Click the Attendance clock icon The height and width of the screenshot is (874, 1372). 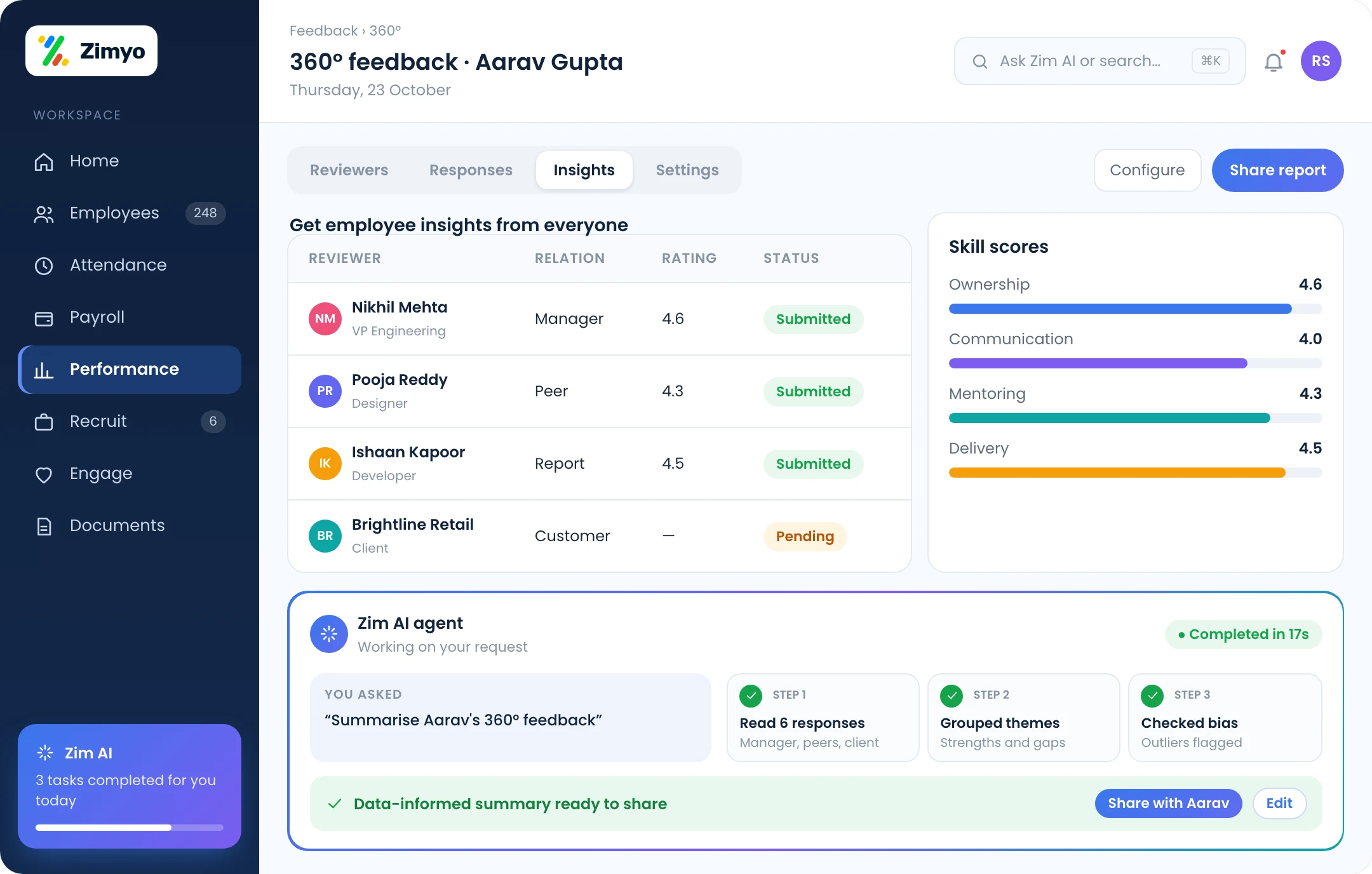click(x=44, y=266)
